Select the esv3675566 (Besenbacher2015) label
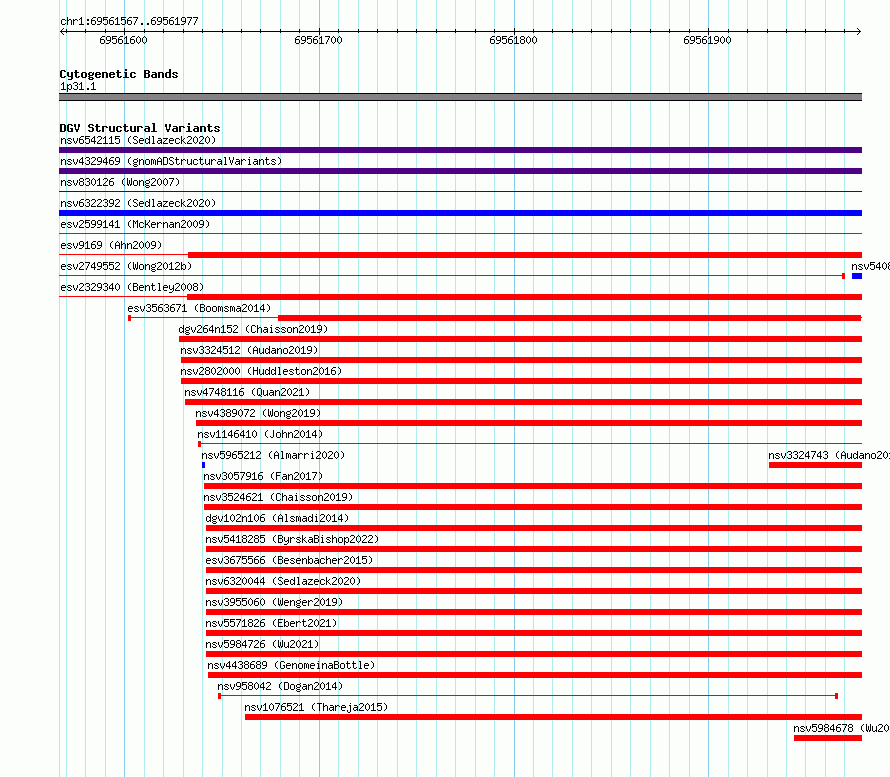This screenshot has height=777, width=890. click(x=289, y=560)
